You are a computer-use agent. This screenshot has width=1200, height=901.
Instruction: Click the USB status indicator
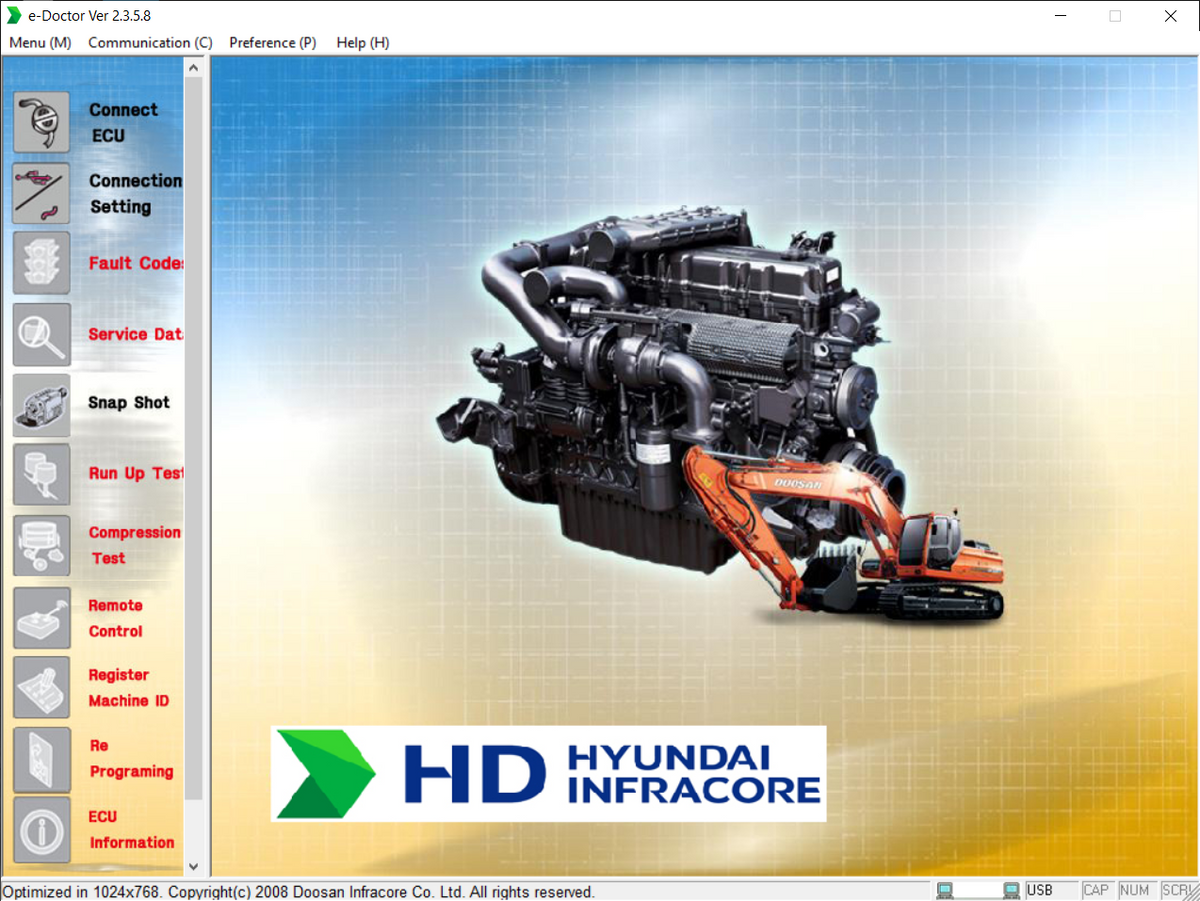click(x=1040, y=890)
